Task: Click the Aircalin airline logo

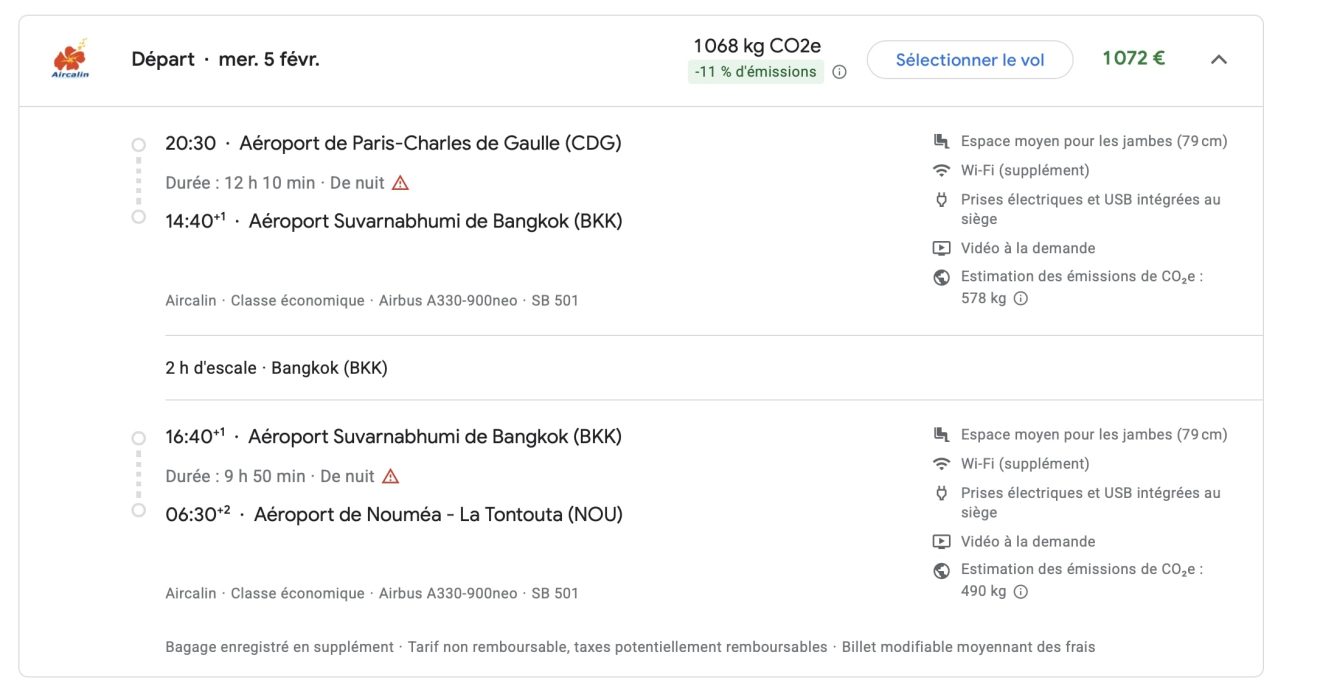Action: coord(70,58)
